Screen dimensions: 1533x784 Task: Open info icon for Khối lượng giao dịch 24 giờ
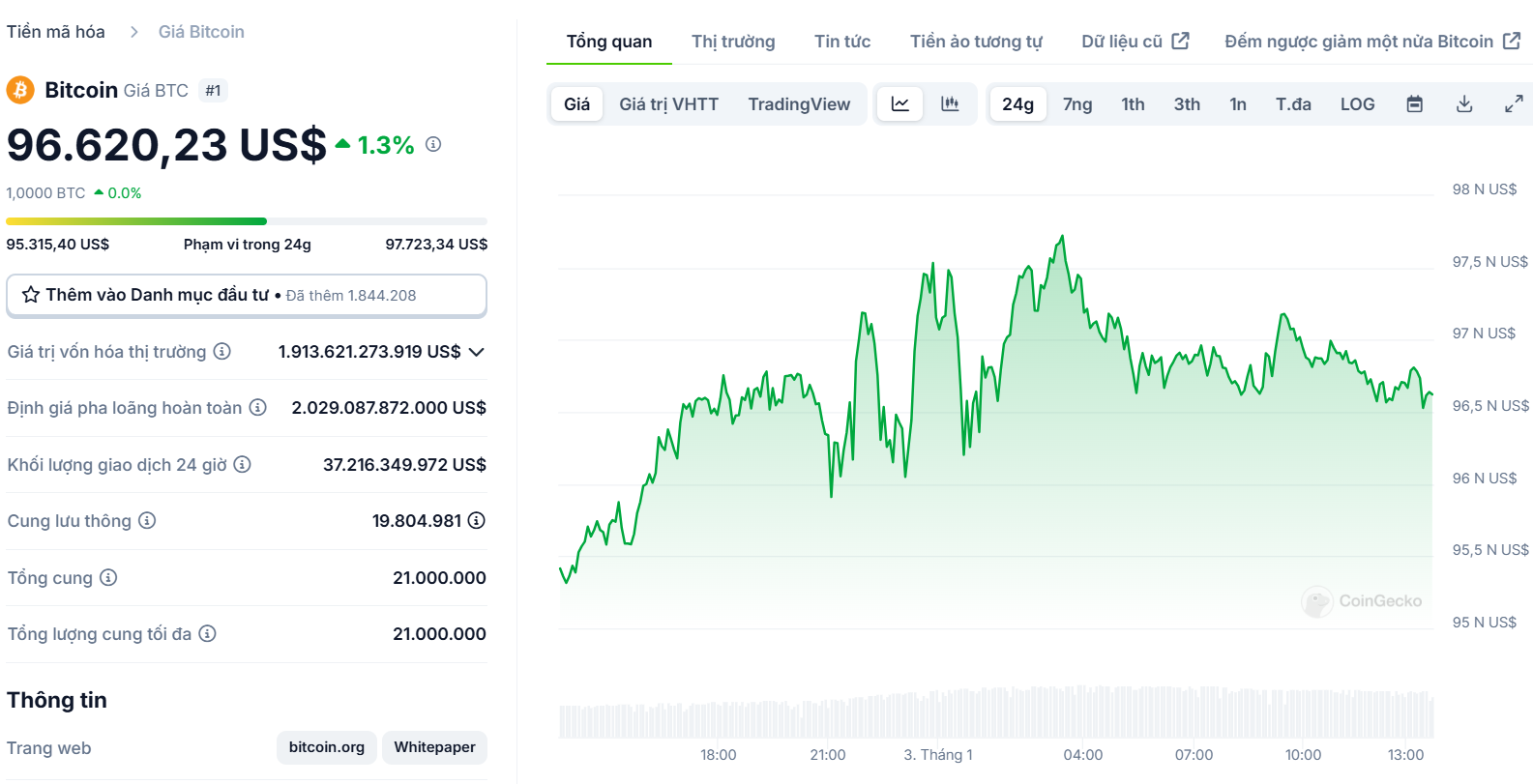[x=243, y=464]
